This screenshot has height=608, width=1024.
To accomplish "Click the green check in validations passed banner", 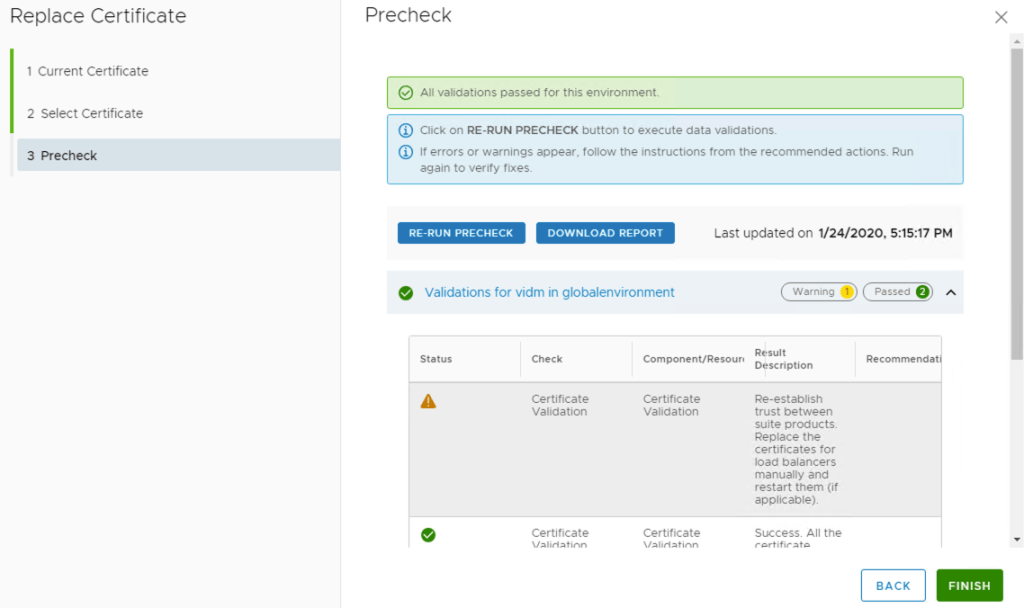I will pyautogui.click(x=406, y=93).
